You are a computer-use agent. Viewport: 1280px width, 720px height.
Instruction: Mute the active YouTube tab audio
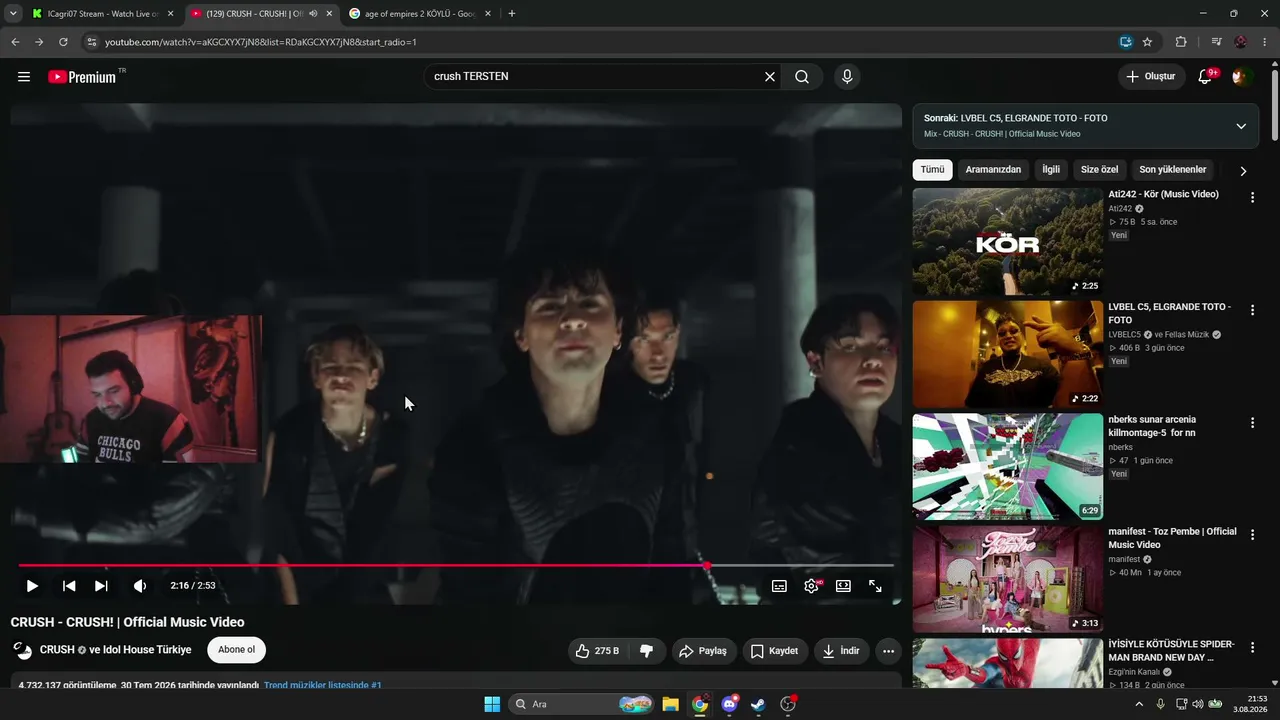tap(313, 14)
